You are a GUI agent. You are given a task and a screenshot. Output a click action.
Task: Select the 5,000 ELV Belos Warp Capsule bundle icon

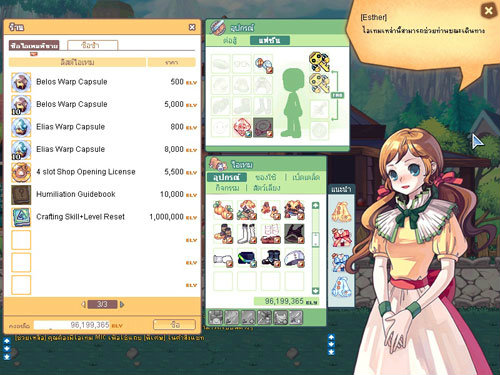pos(21,105)
